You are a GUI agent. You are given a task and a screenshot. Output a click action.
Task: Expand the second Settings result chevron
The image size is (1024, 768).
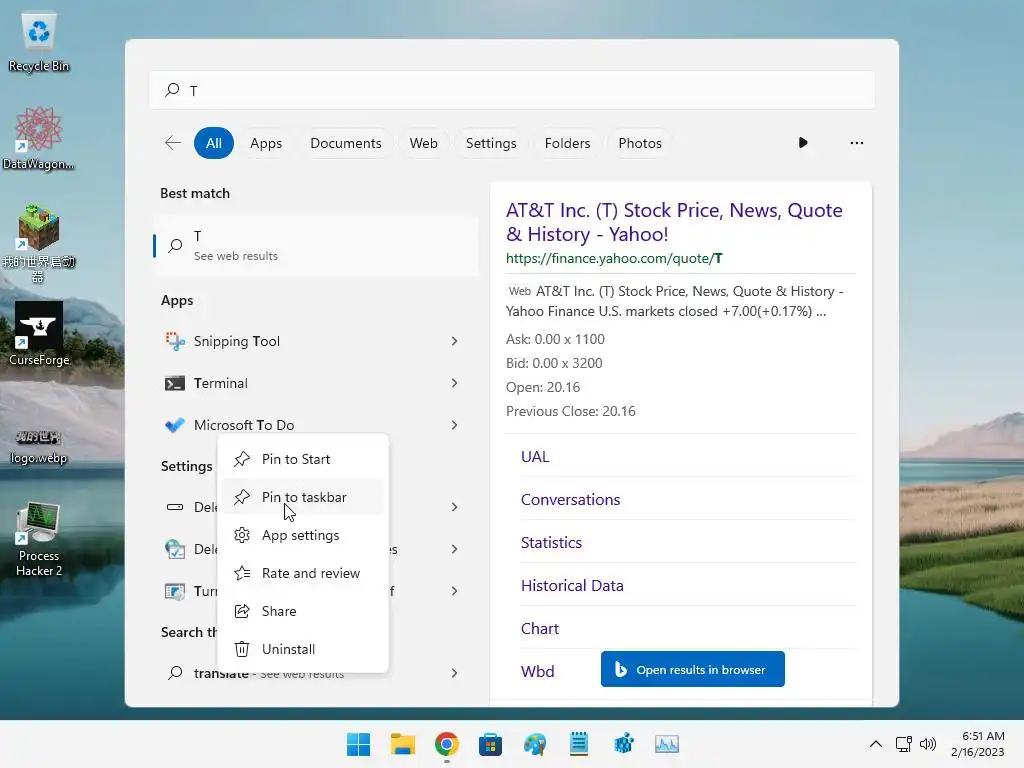click(x=455, y=549)
